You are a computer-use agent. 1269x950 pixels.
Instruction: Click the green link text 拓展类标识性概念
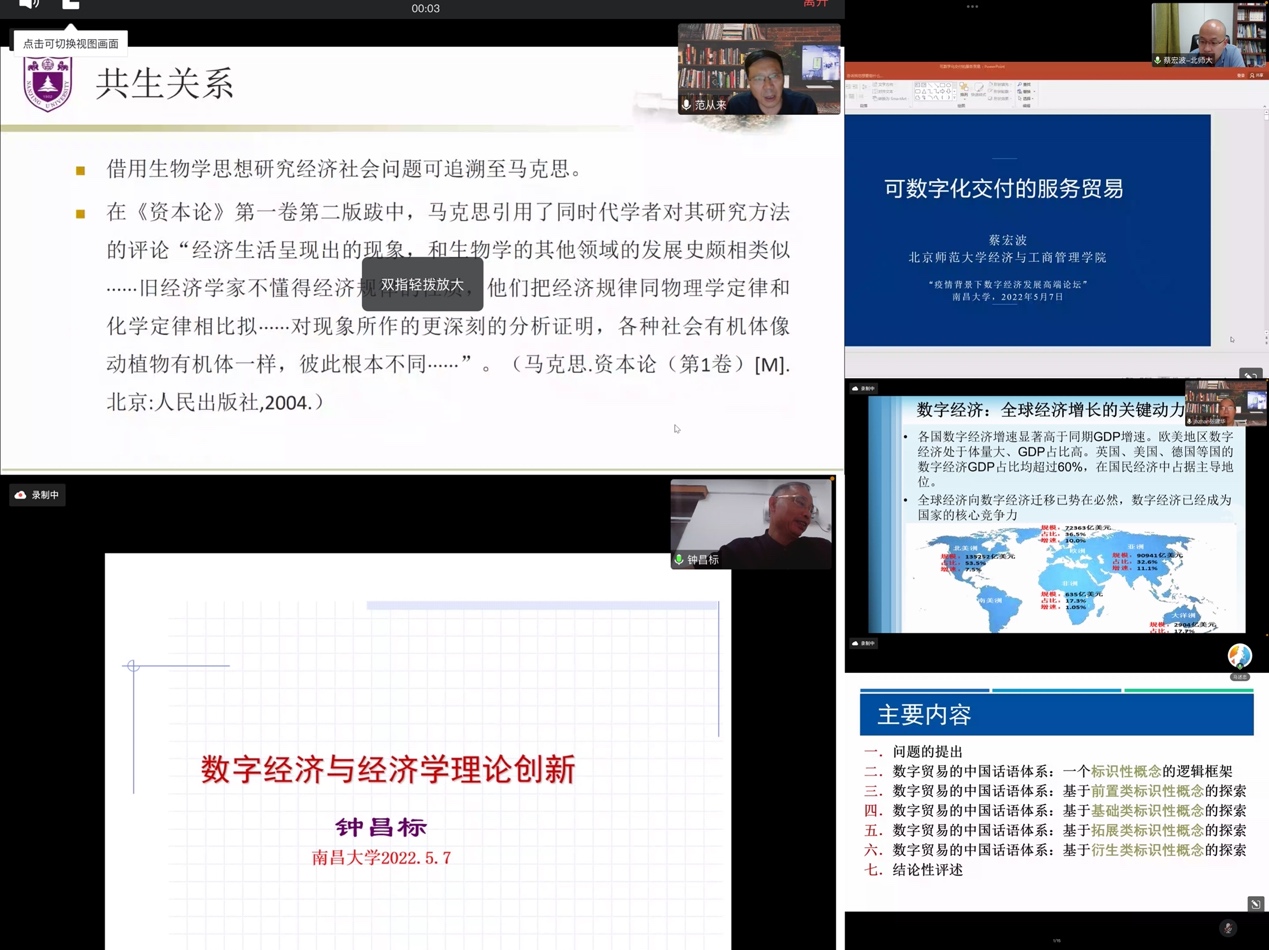[1147, 831]
